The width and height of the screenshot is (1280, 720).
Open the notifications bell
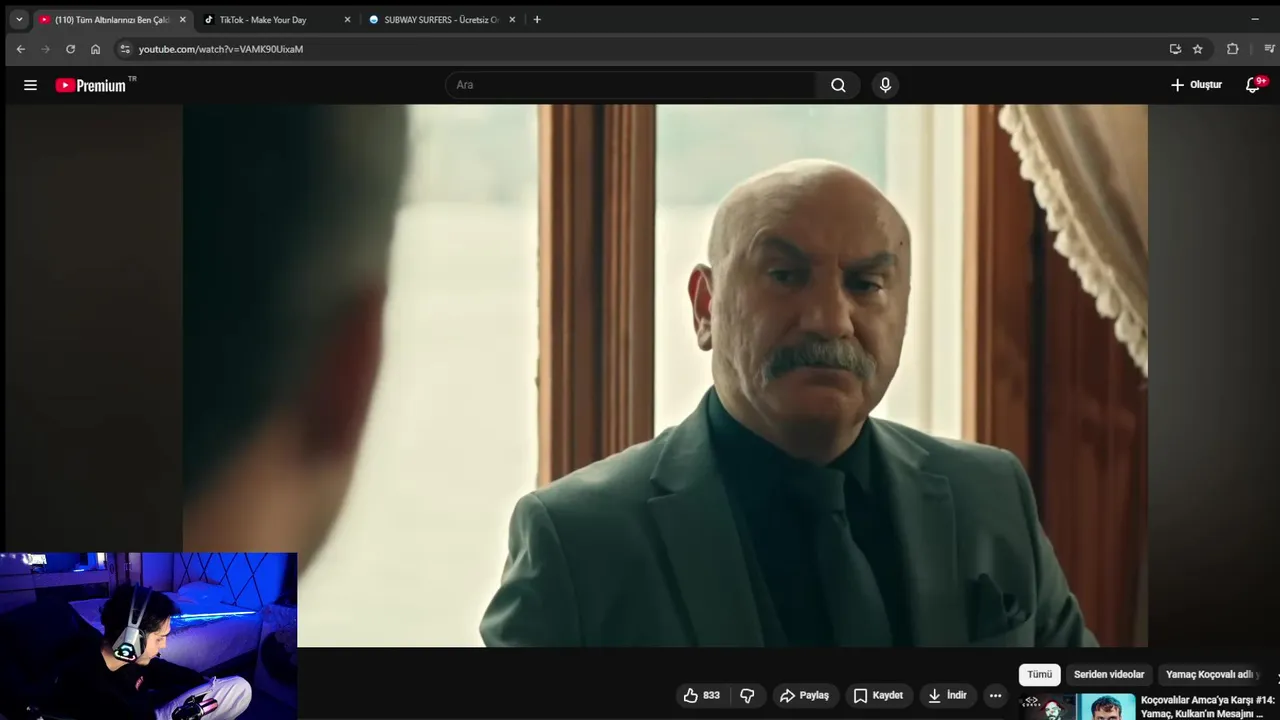click(1253, 85)
